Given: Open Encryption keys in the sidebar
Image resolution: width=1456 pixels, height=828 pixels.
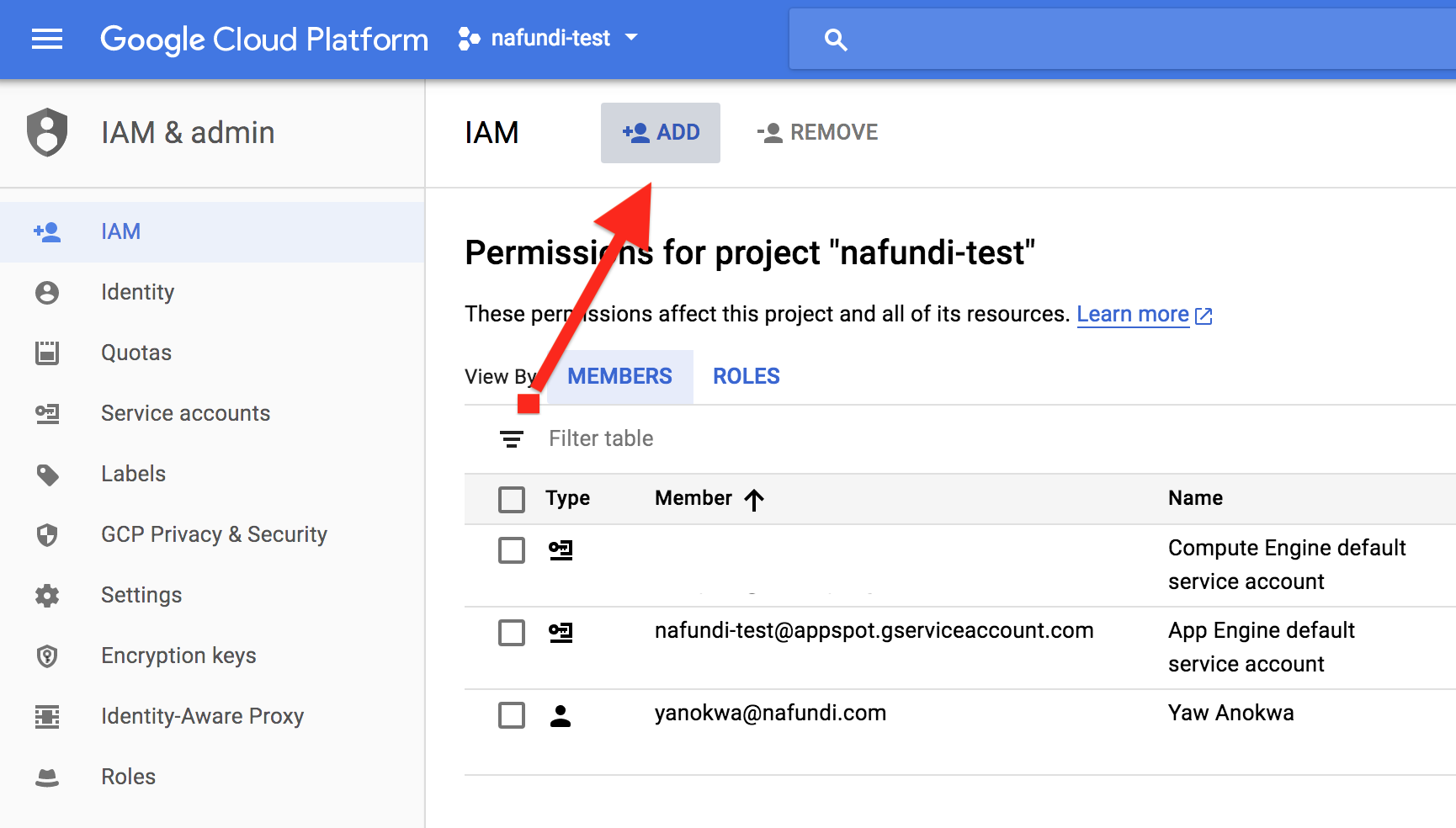Looking at the screenshot, I should tap(212, 655).
